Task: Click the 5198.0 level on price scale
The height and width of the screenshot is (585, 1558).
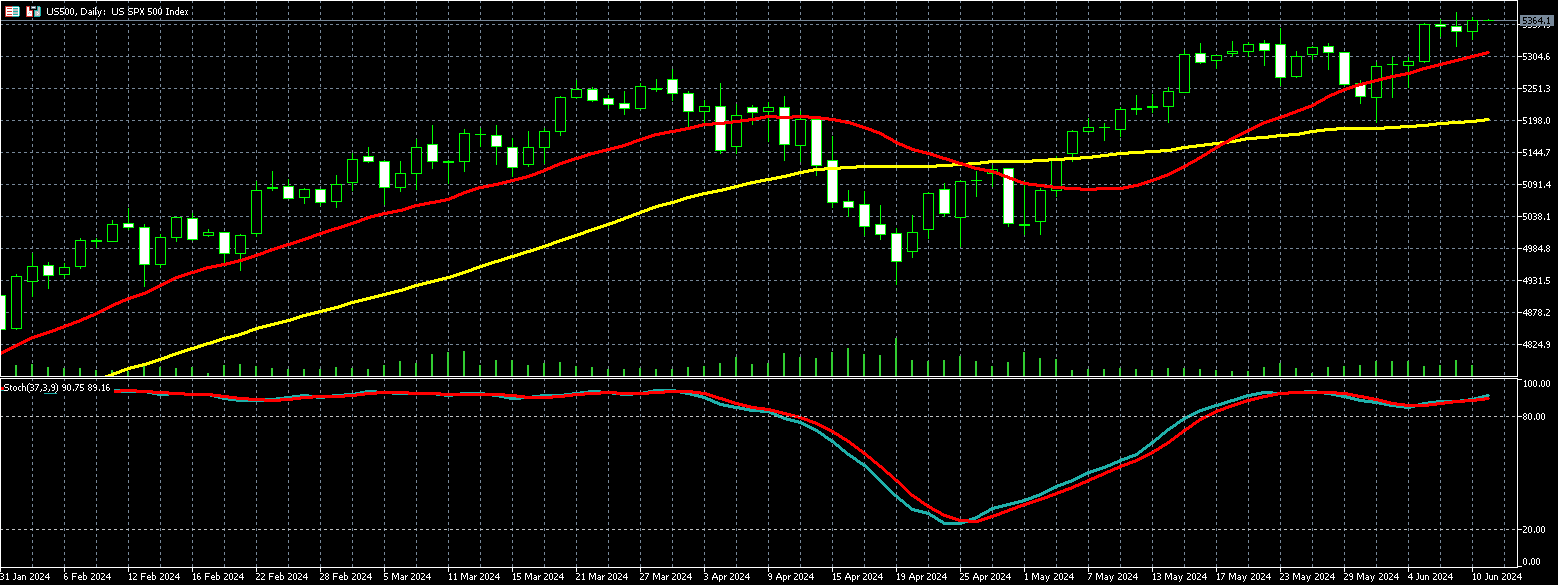Action: point(1535,121)
